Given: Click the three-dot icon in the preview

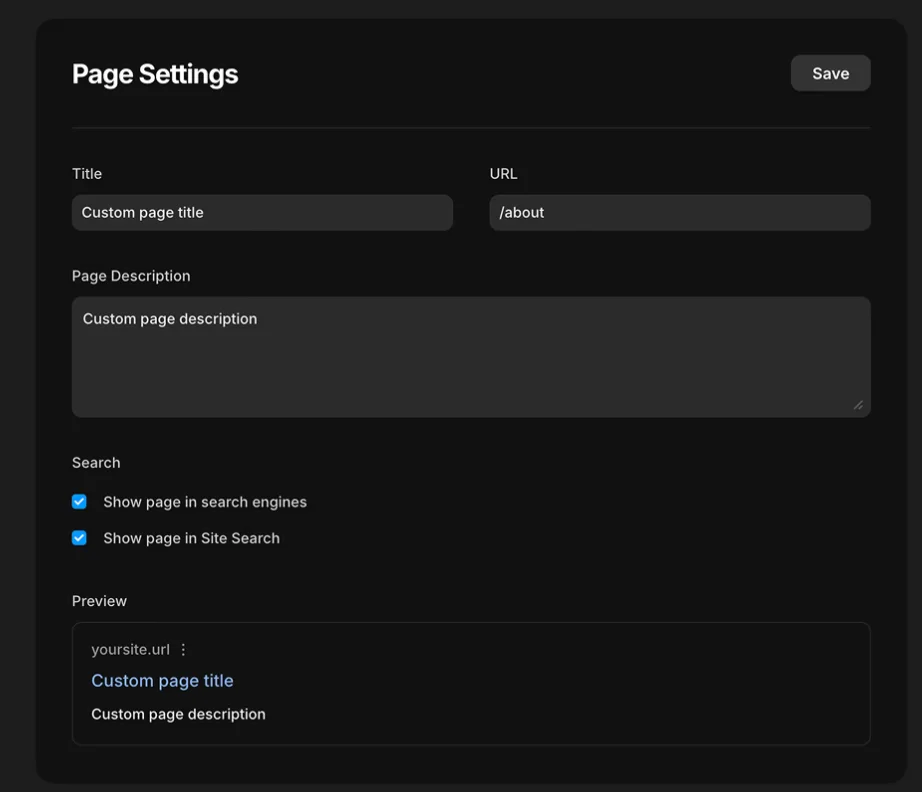Looking at the screenshot, I should [x=183, y=649].
